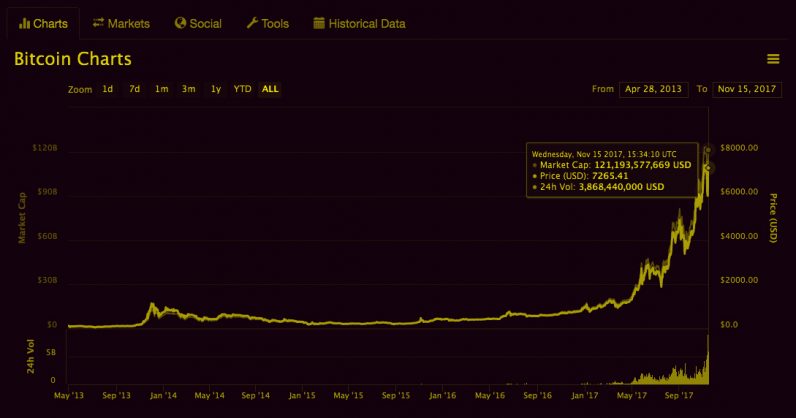Choose the YTD zoom option
796x418 pixels.
[242, 89]
